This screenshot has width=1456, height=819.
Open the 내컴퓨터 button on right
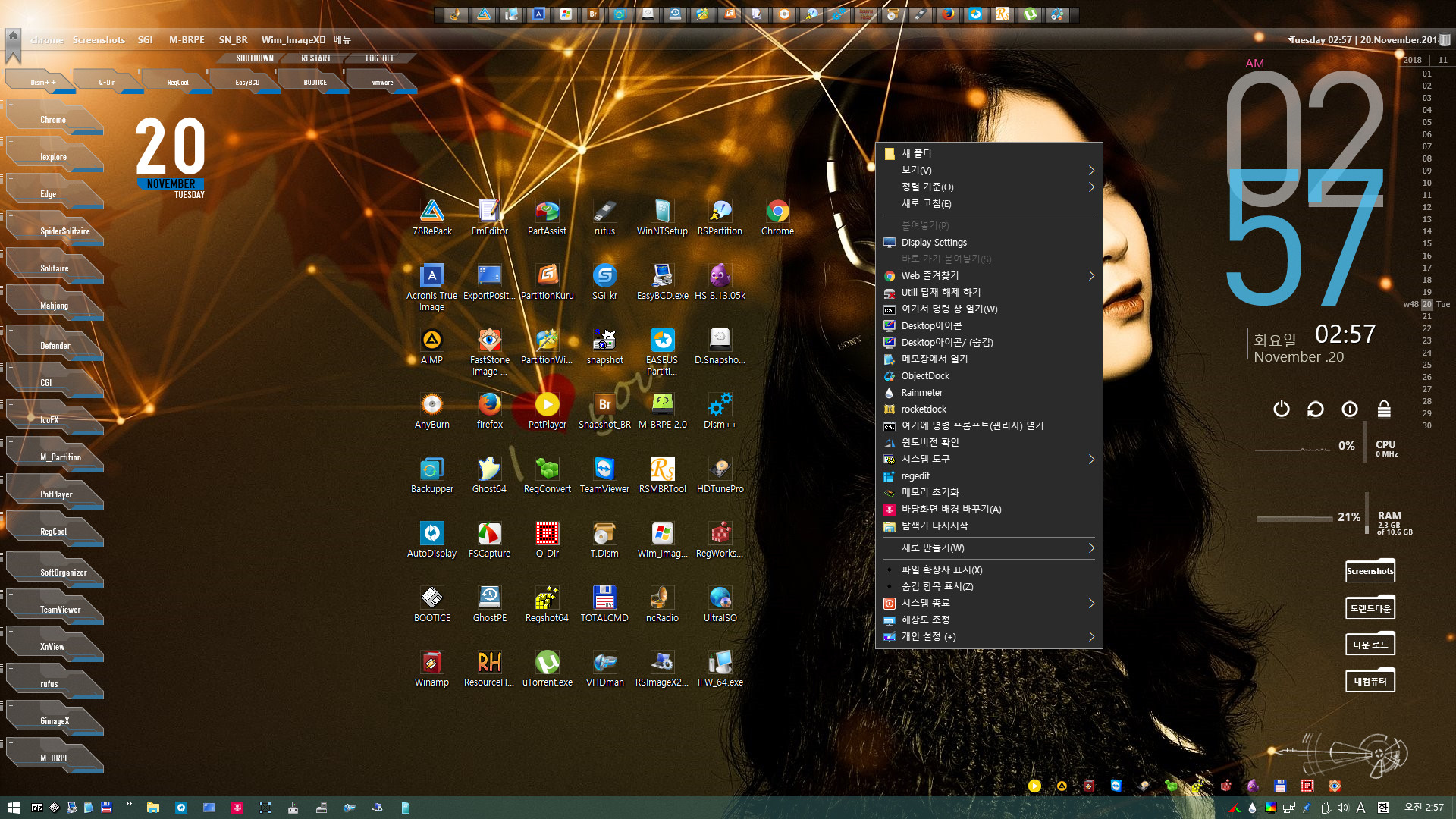(1370, 681)
